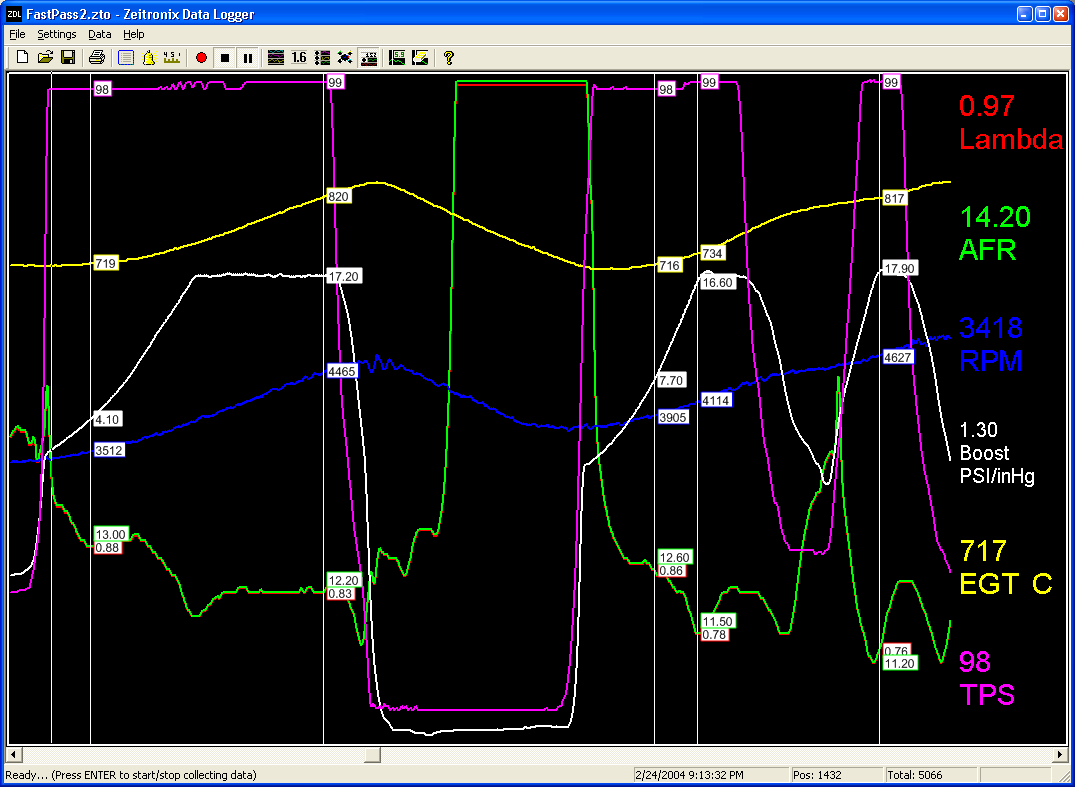Viewport: 1075px width, 787px height.
Task: Click the magenta 98 TPS readout
Action: [x=987, y=678]
